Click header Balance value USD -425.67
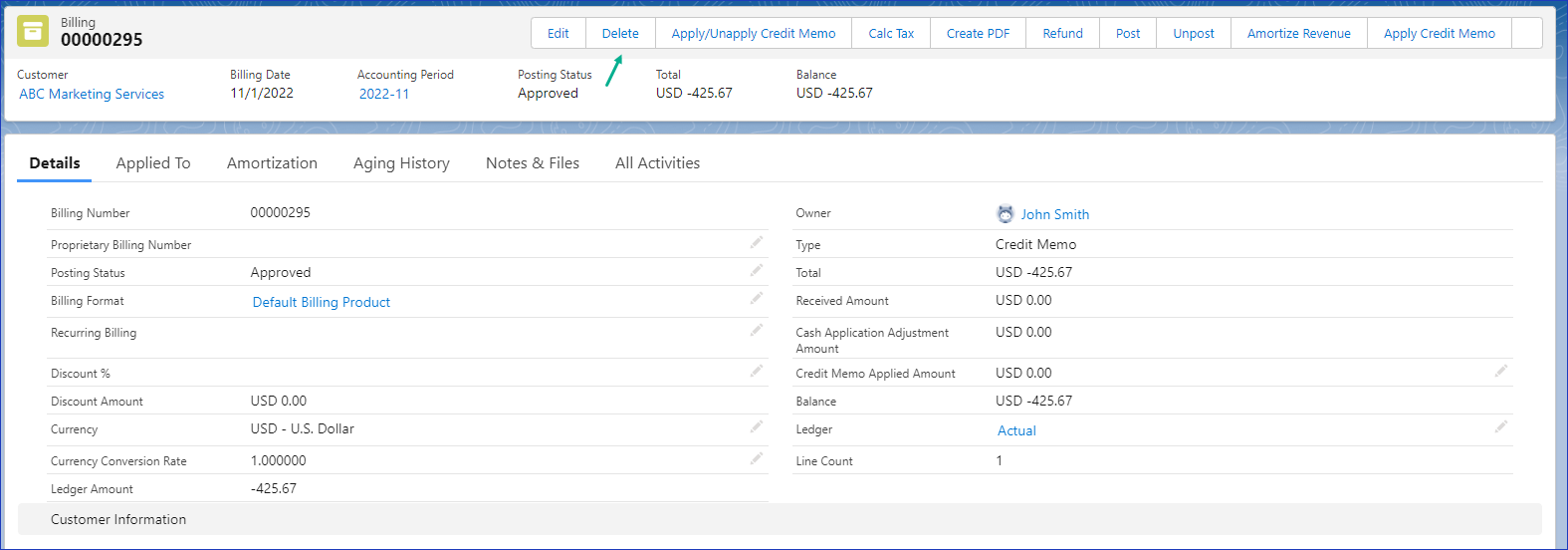The width and height of the screenshot is (1568, 550). pos(834,93)
